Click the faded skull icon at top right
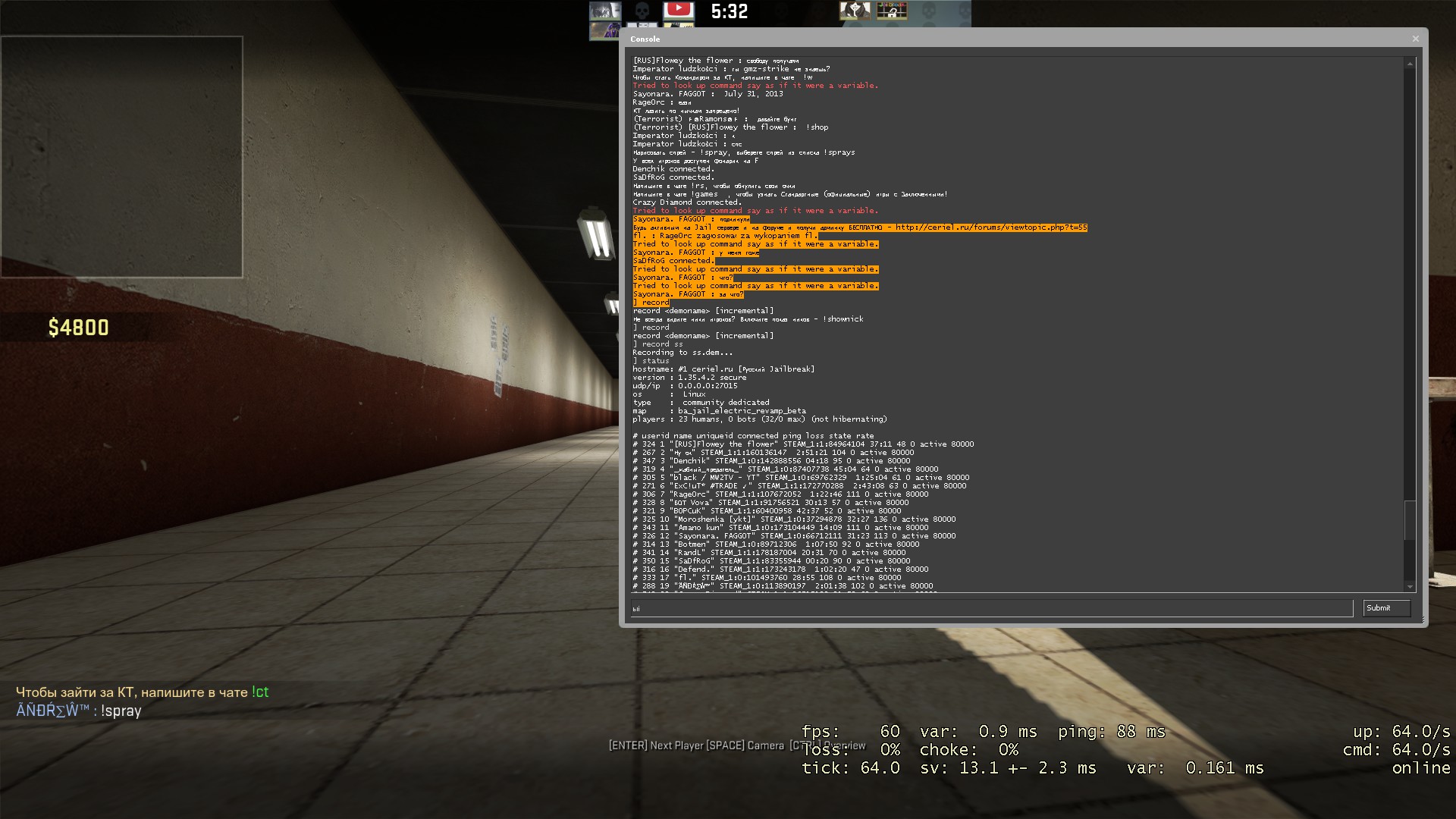Viewport: 1456px width, 819px height. click(x=928, y=11)
